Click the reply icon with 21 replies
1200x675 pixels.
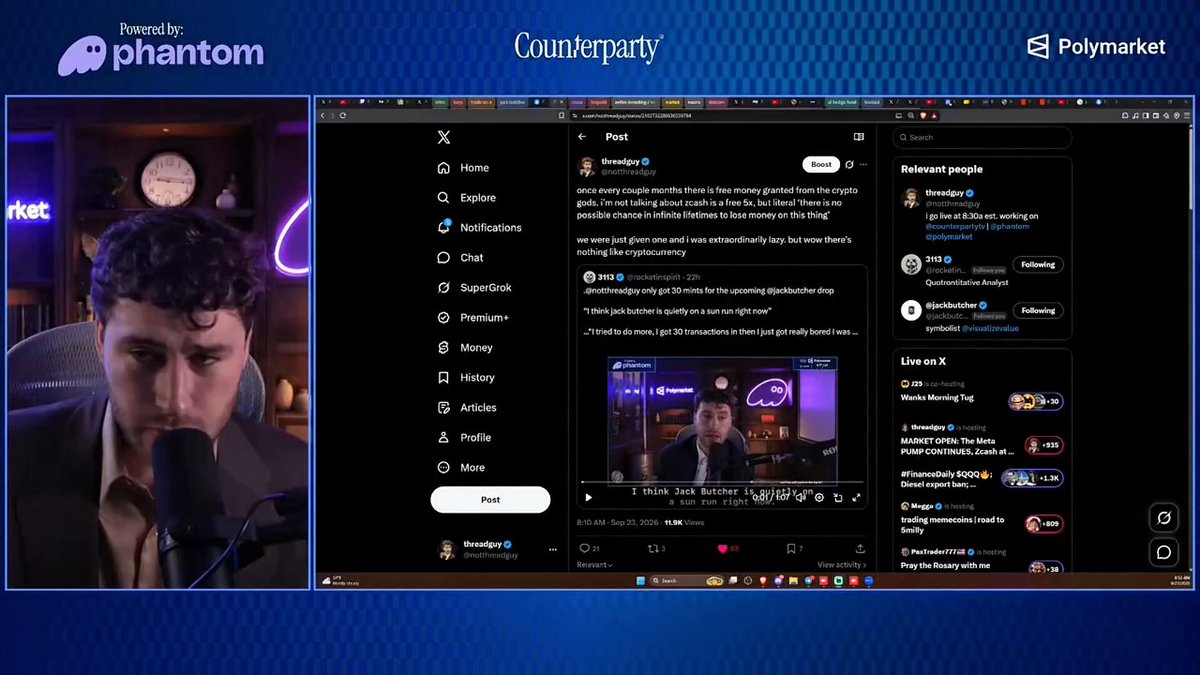pyautogui.click(x=584, y=548)
